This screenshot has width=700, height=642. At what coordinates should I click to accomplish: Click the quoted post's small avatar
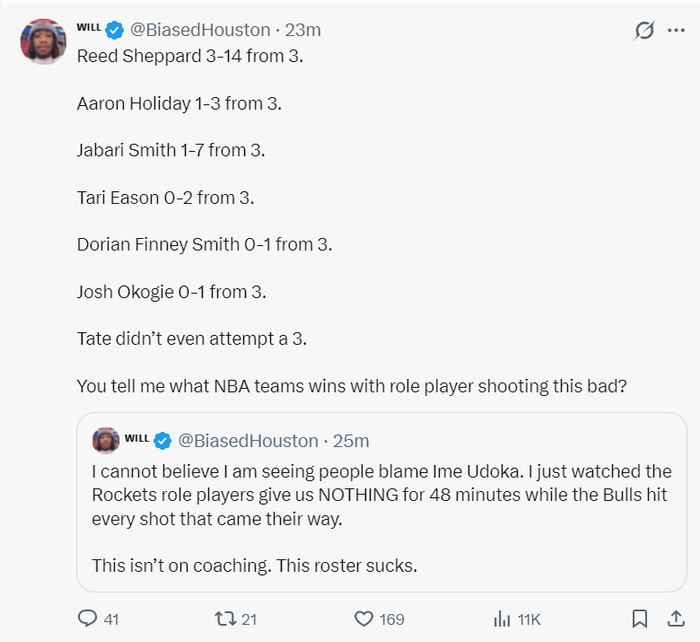(x=105, y=440)
